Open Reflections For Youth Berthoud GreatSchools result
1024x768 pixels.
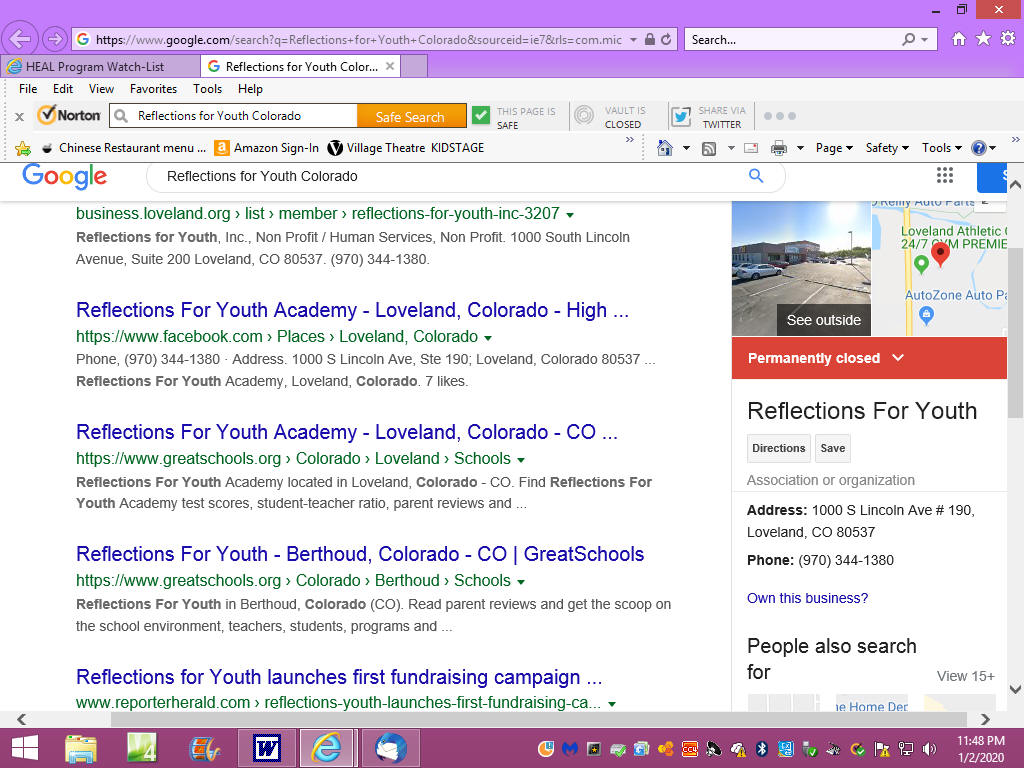point(360,554)
